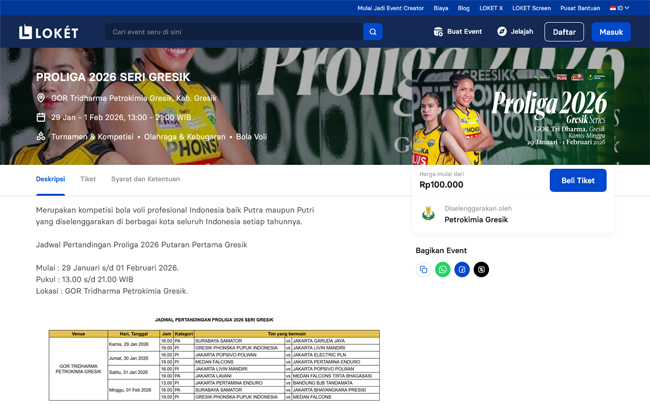Click Jadwal Pertandingan Proliga 2026 line
The height and width of the screenshot is (404, 650).
pyautogui.click(x=141, y=245)
